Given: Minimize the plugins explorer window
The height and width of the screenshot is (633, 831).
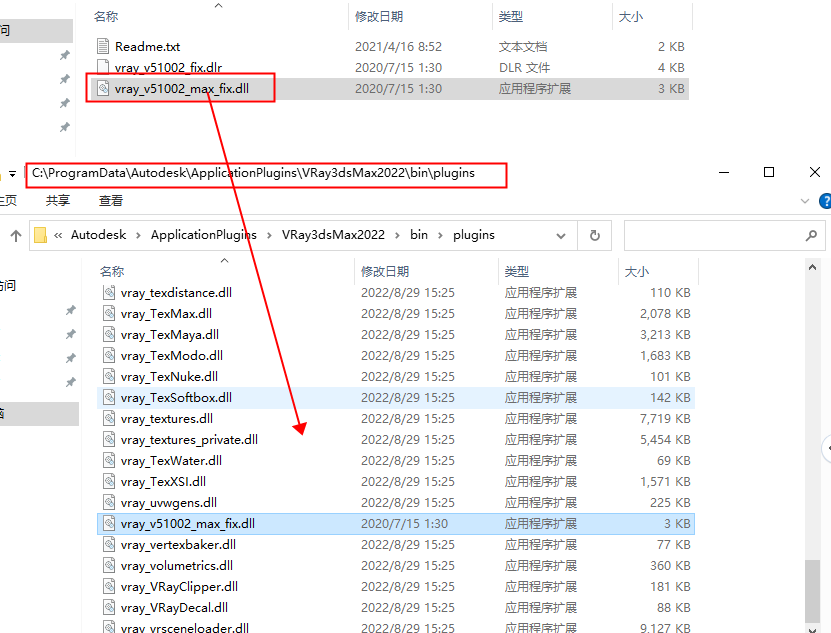Looking at the screenshot, I should 724,172.
